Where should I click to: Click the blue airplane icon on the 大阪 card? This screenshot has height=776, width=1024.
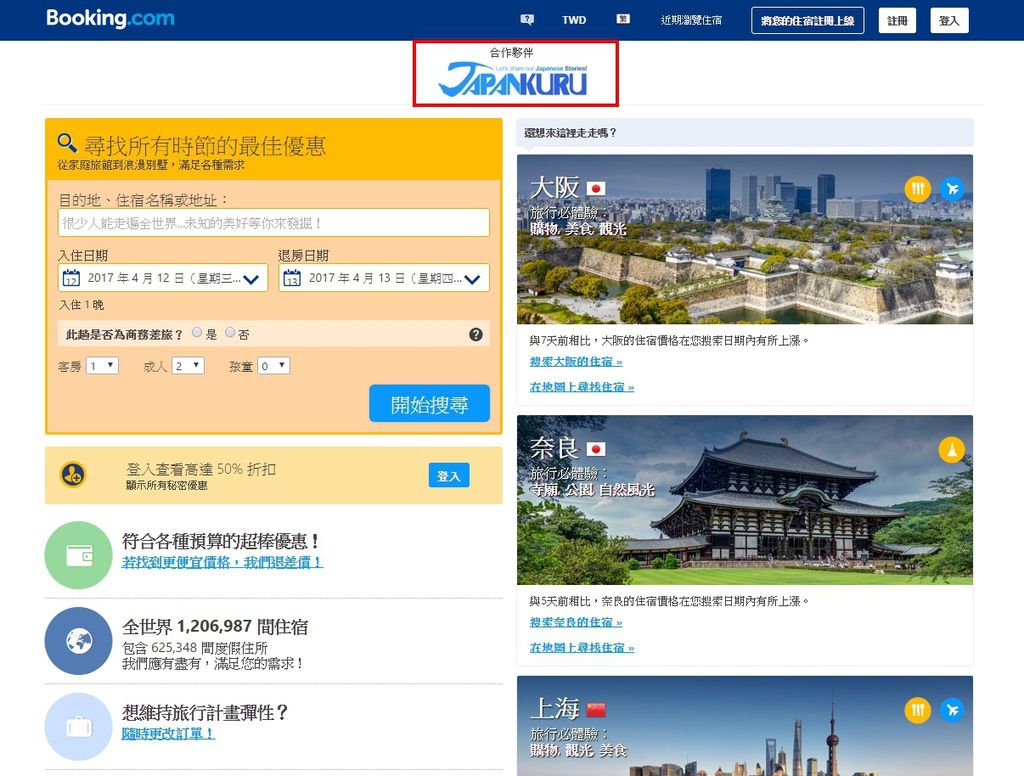pyautogui.click(x=953, y=189)
